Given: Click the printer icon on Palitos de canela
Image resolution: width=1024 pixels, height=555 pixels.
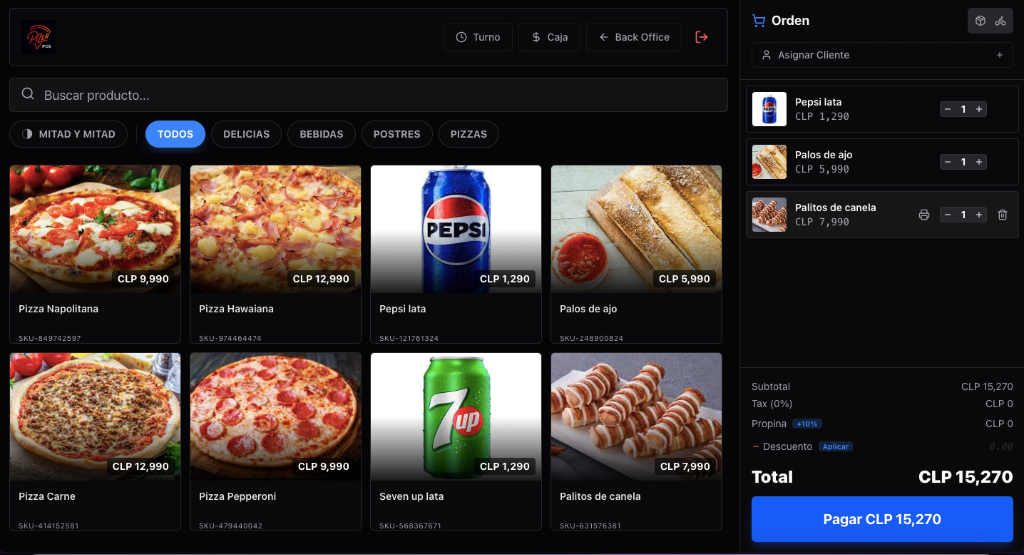Looking at the screenshot, I should coord(923,215).
